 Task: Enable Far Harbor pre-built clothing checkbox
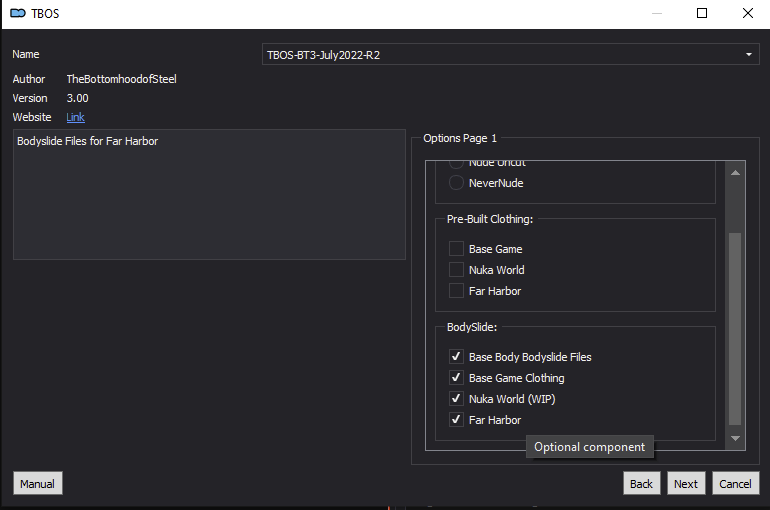pyautogui.click(x=456, y=291)
